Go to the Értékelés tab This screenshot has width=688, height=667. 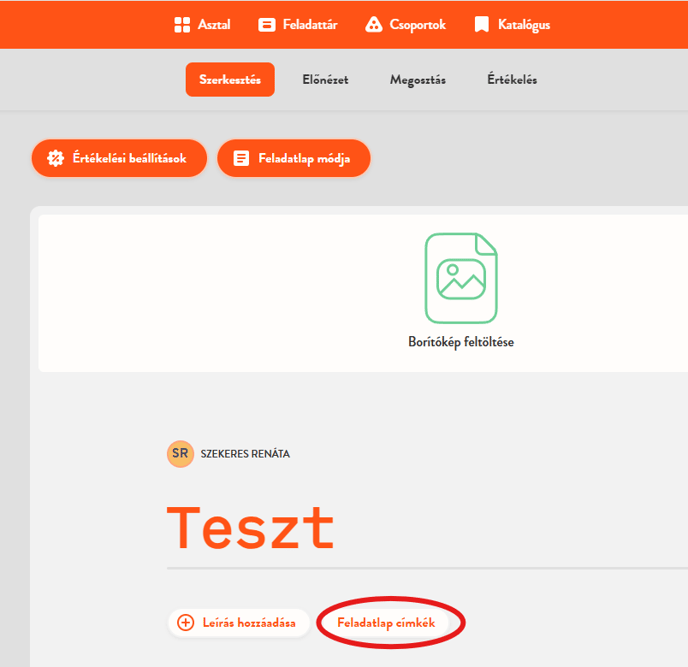click(512, 80)
